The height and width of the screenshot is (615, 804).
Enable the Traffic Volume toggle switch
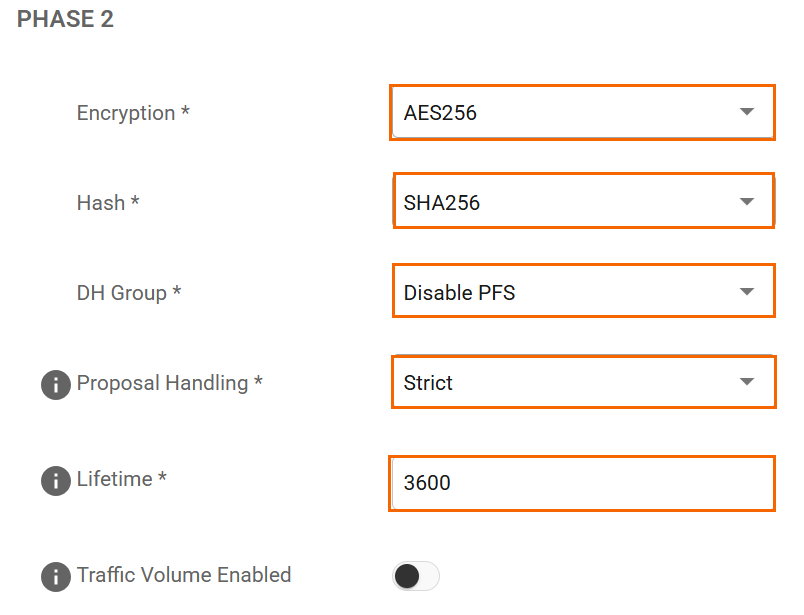[415, 576]
